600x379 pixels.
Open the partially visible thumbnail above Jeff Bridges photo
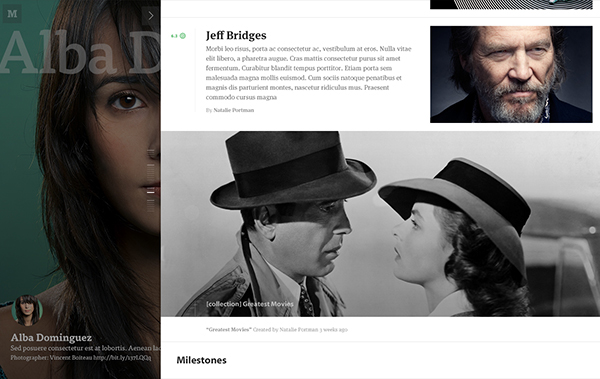511,4
